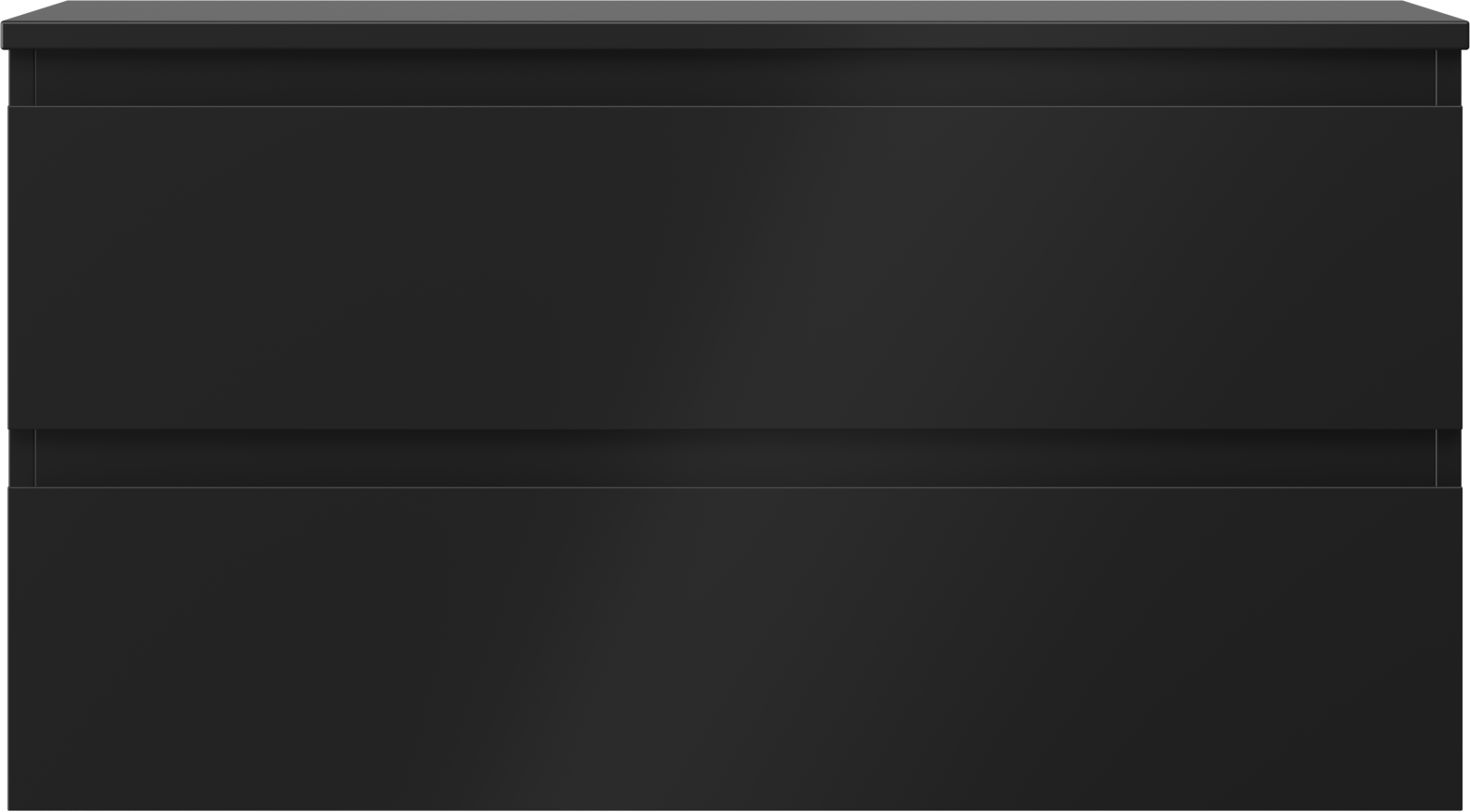Select the countertop's top surface strip
The image size is (1470, 812).
pyautogui.click(x=735, y=11)
